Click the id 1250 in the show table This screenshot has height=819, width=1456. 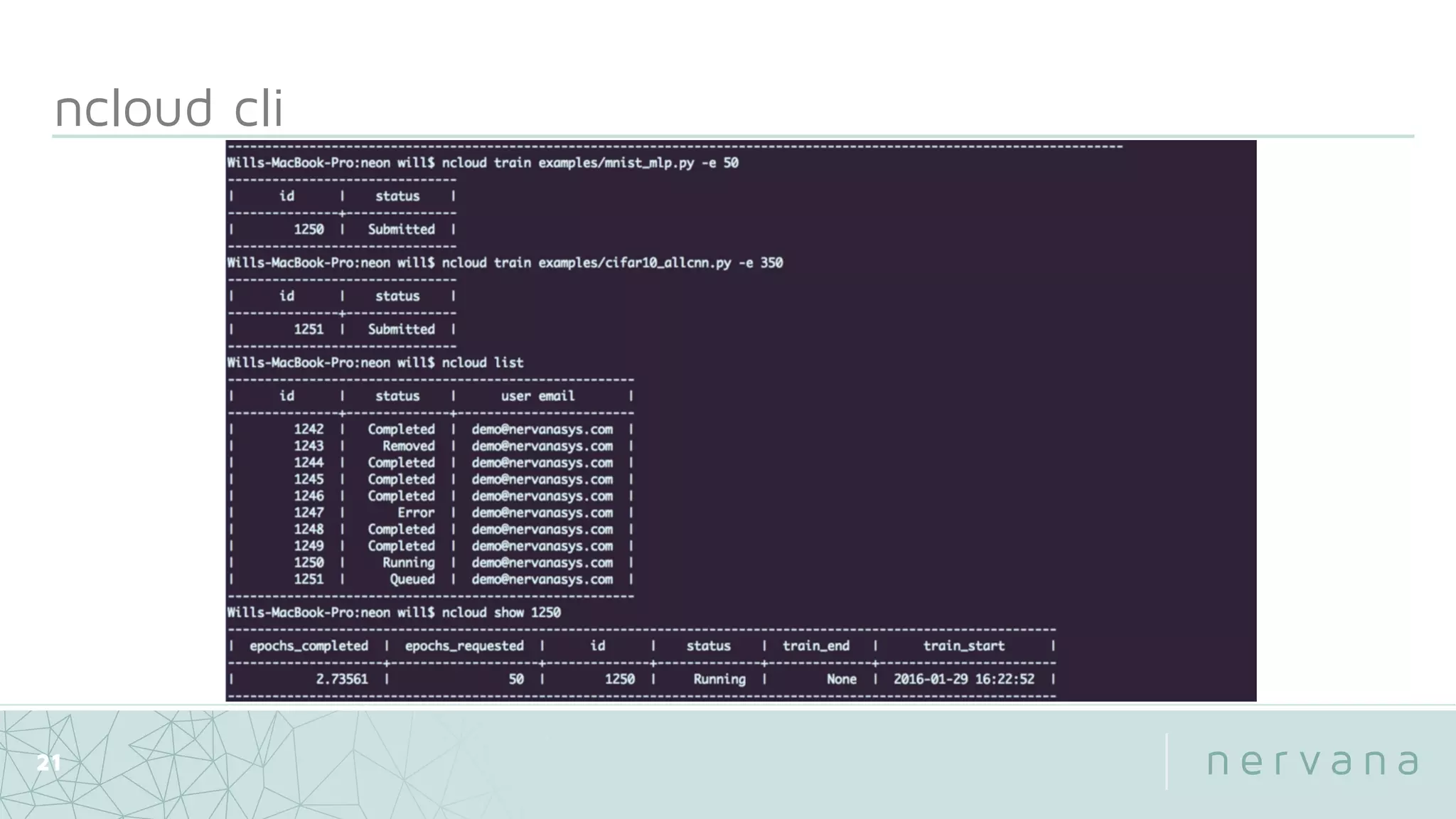[x=620, y=680]
